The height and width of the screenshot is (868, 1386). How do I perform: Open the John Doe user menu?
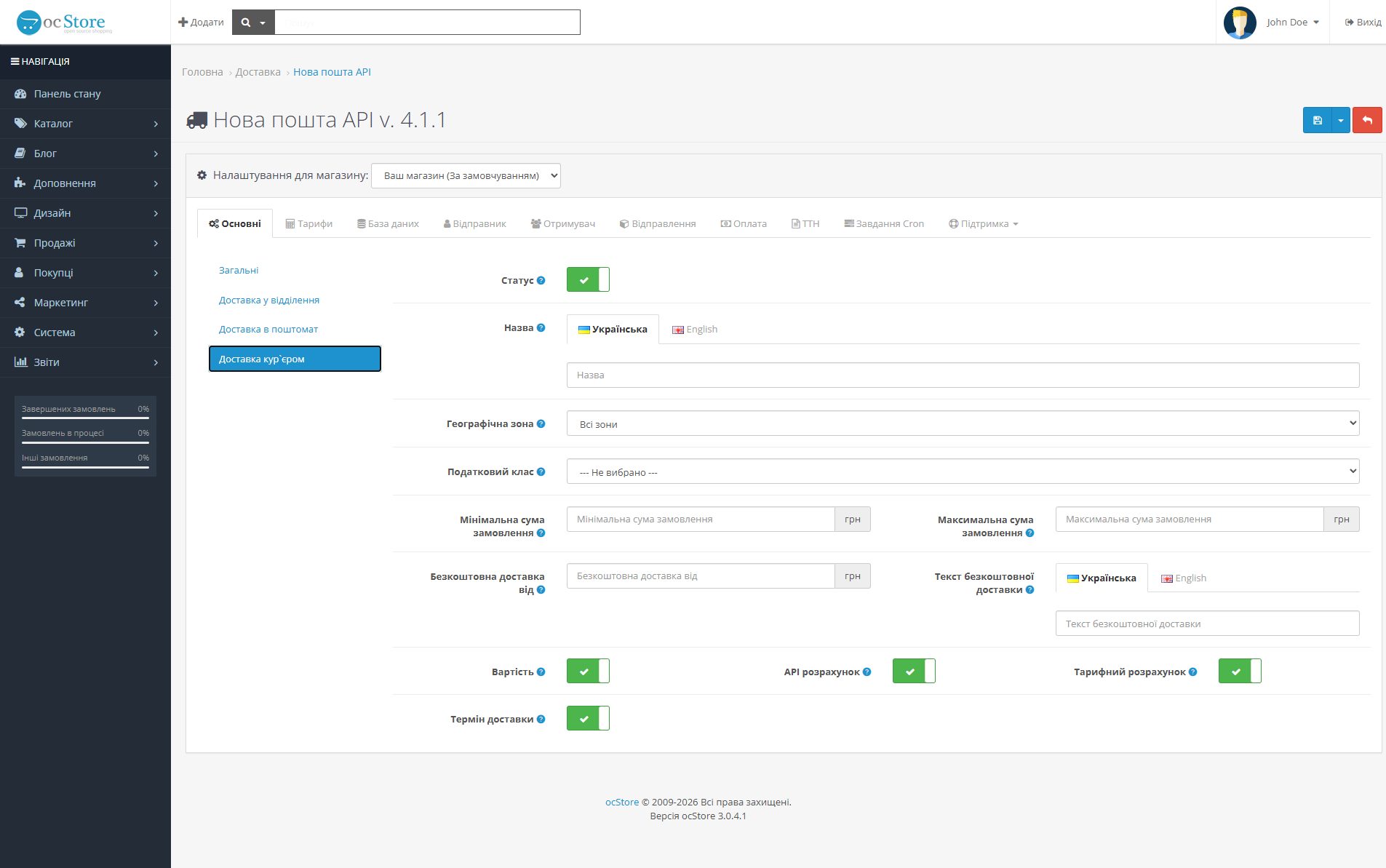pyautogui.click(x=1292, y=23)
